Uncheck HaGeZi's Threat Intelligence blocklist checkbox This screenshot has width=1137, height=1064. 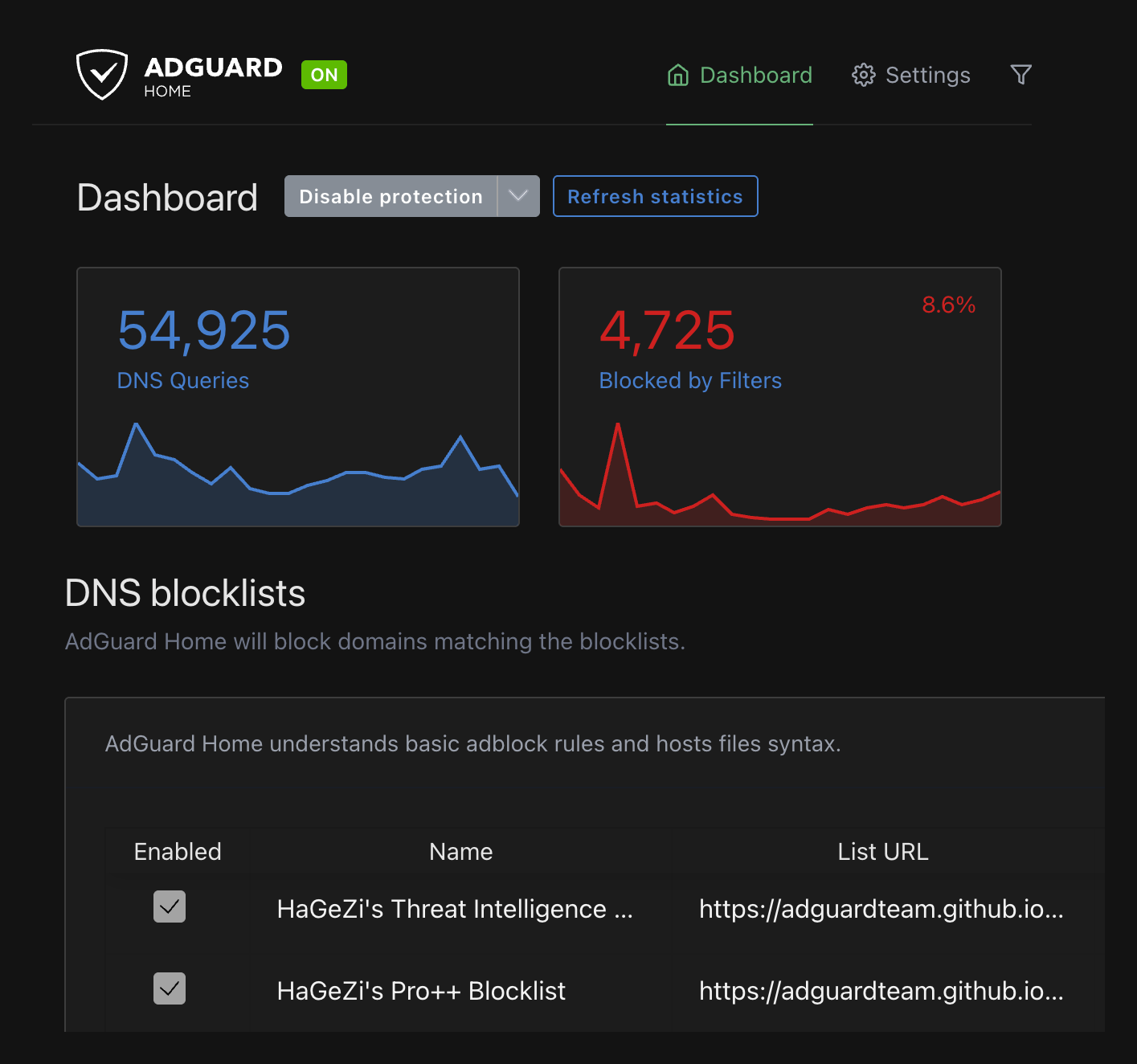click(170, 906)
